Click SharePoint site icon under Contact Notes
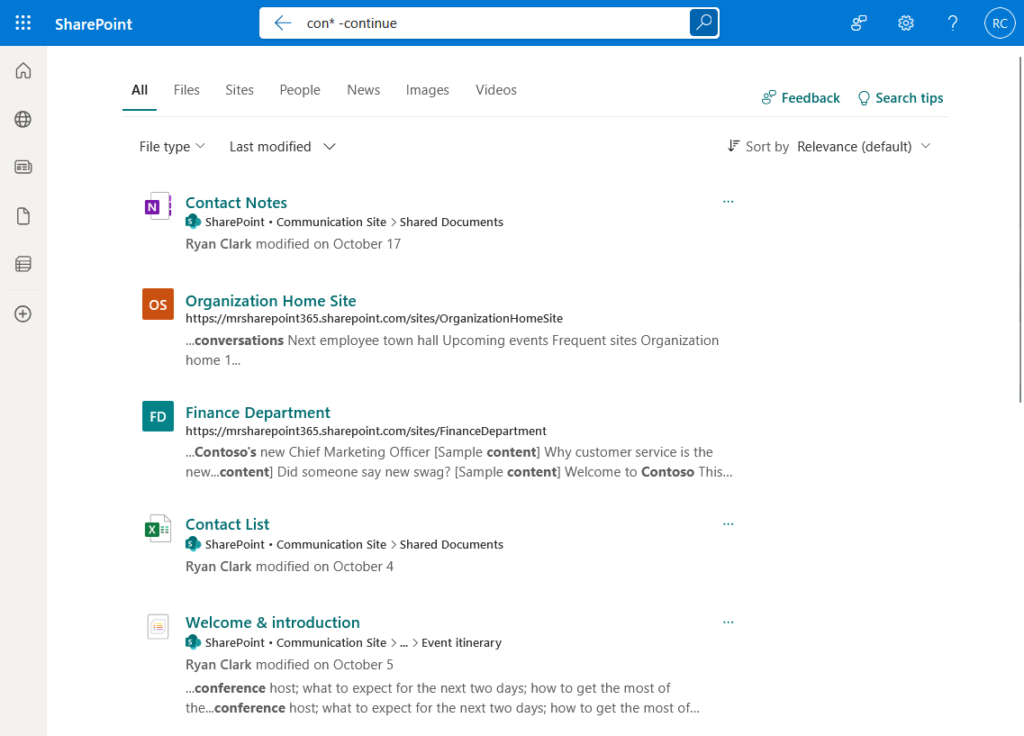The image size is (1024, 736). (193, 221)
